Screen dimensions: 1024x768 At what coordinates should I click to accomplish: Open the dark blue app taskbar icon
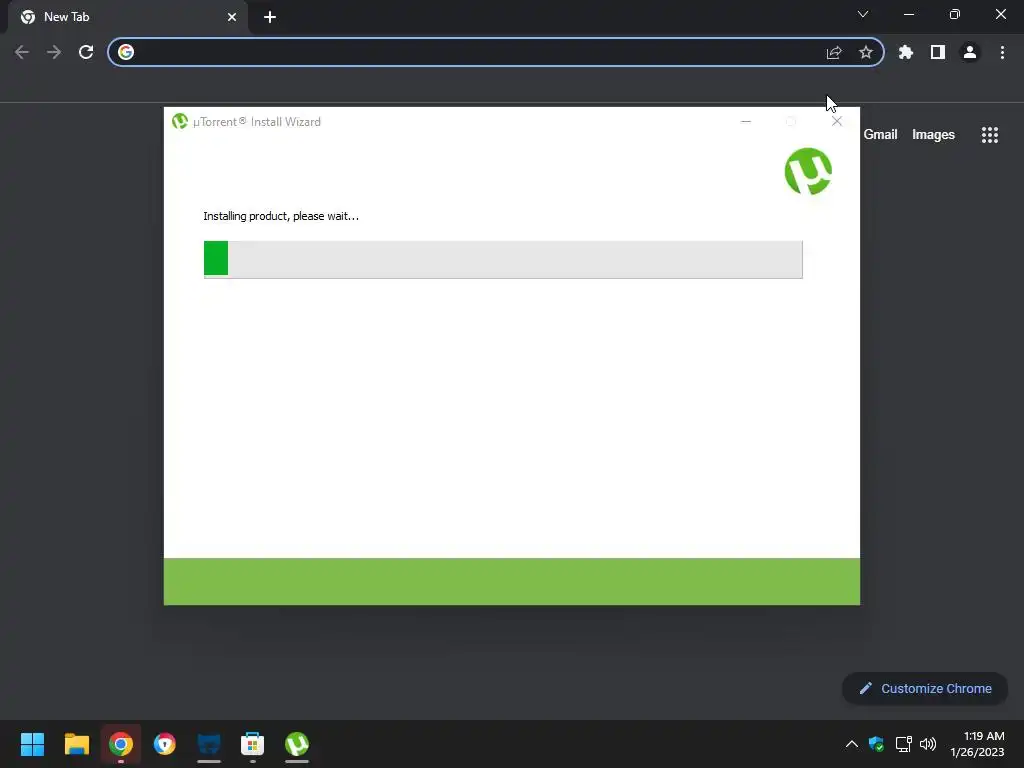(209, 744)
